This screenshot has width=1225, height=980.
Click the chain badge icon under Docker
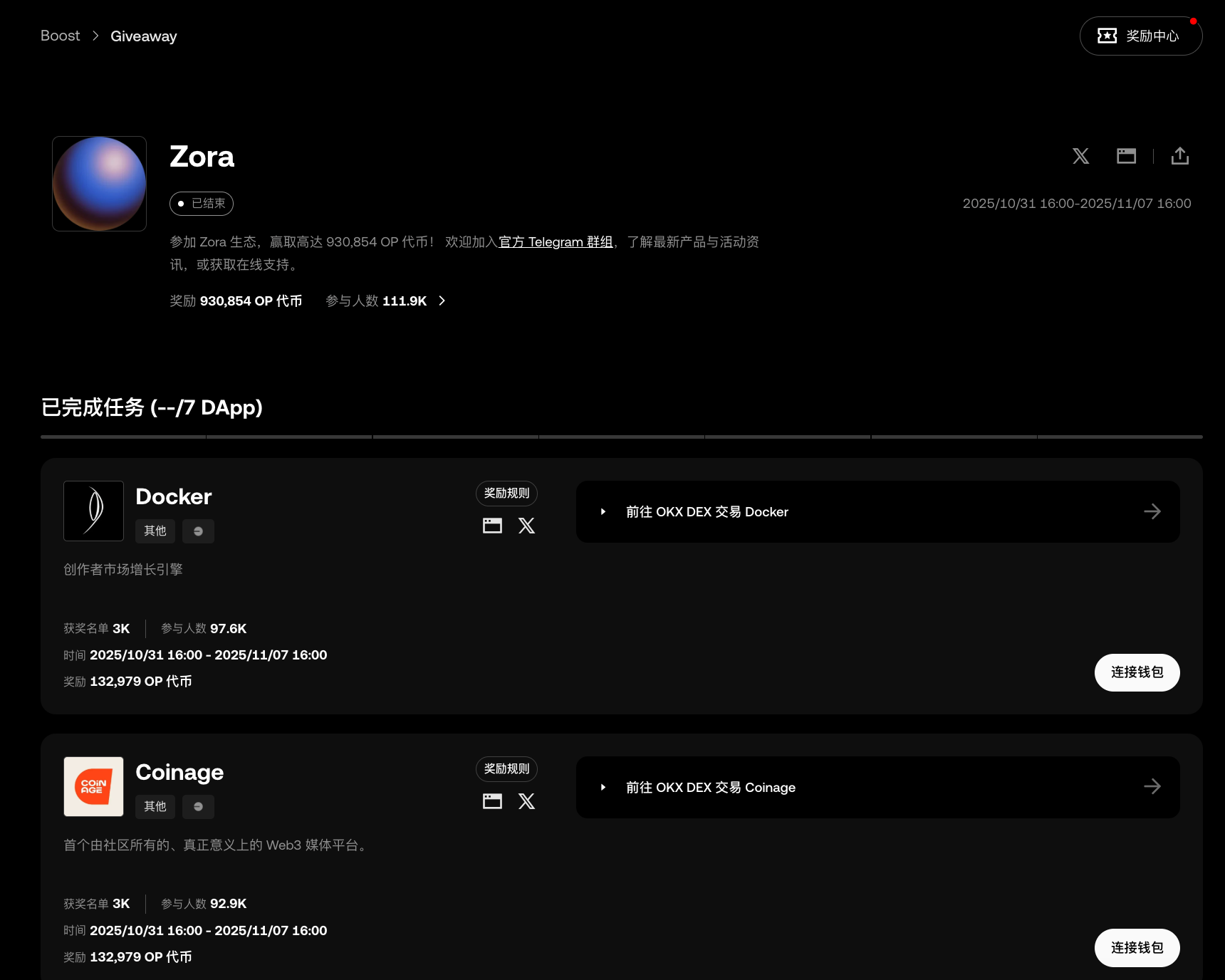(198, 531)
